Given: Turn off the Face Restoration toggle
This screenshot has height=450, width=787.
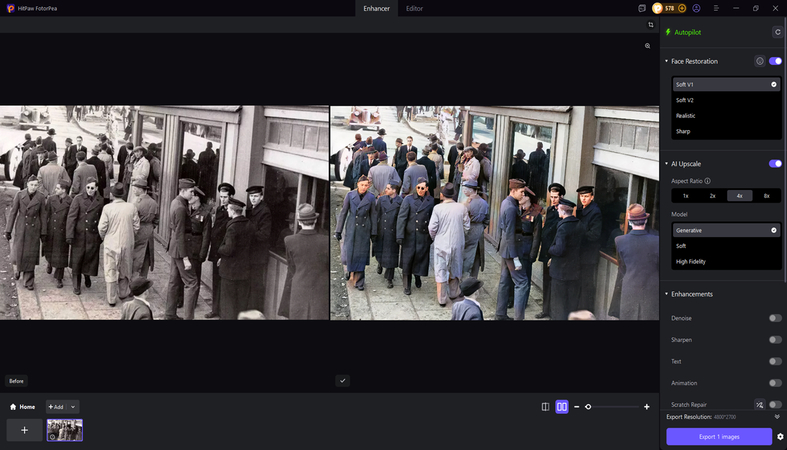Looking at the screenshot, I should [x=775, y=61].
